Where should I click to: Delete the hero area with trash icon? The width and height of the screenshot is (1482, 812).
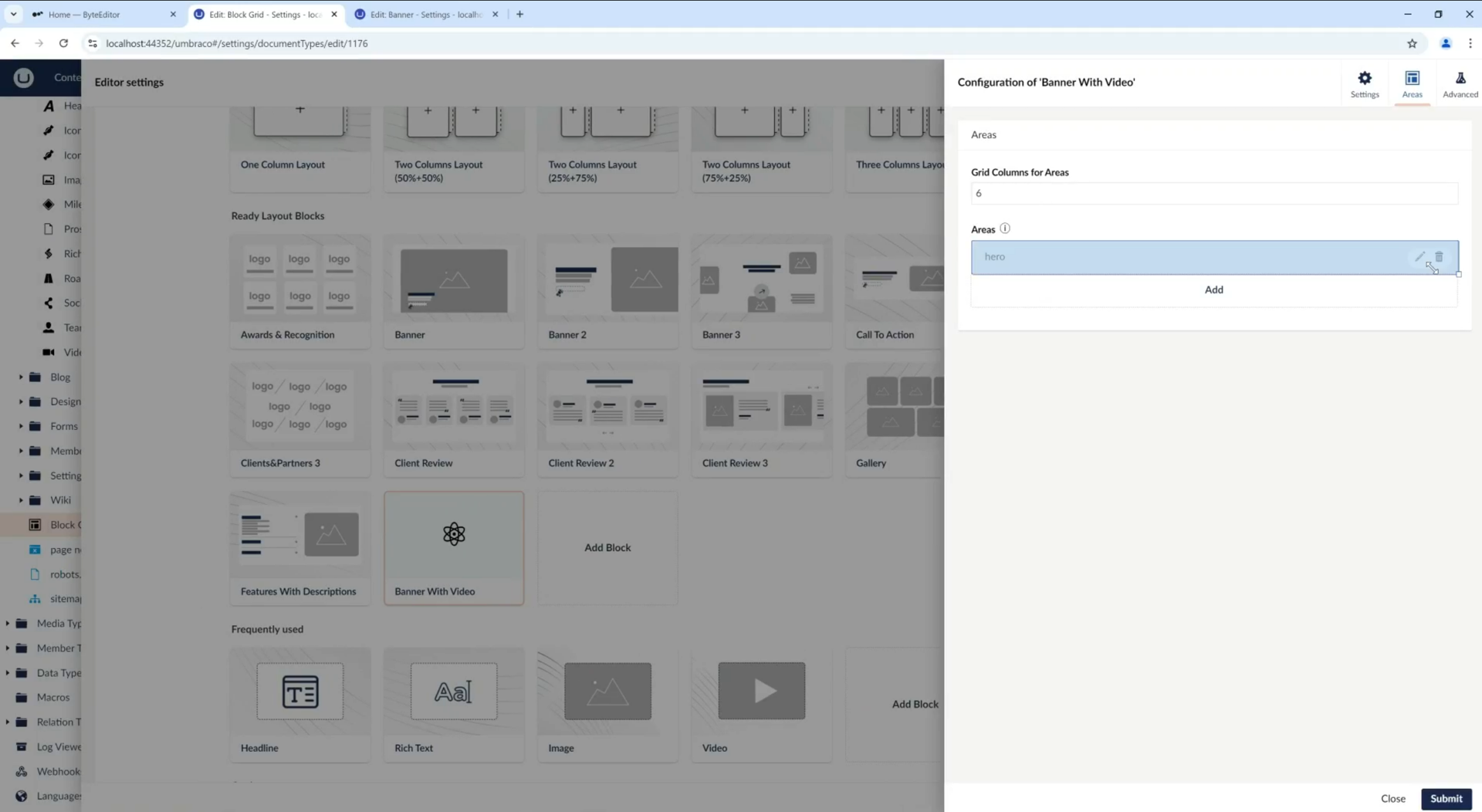point(1439,256)
